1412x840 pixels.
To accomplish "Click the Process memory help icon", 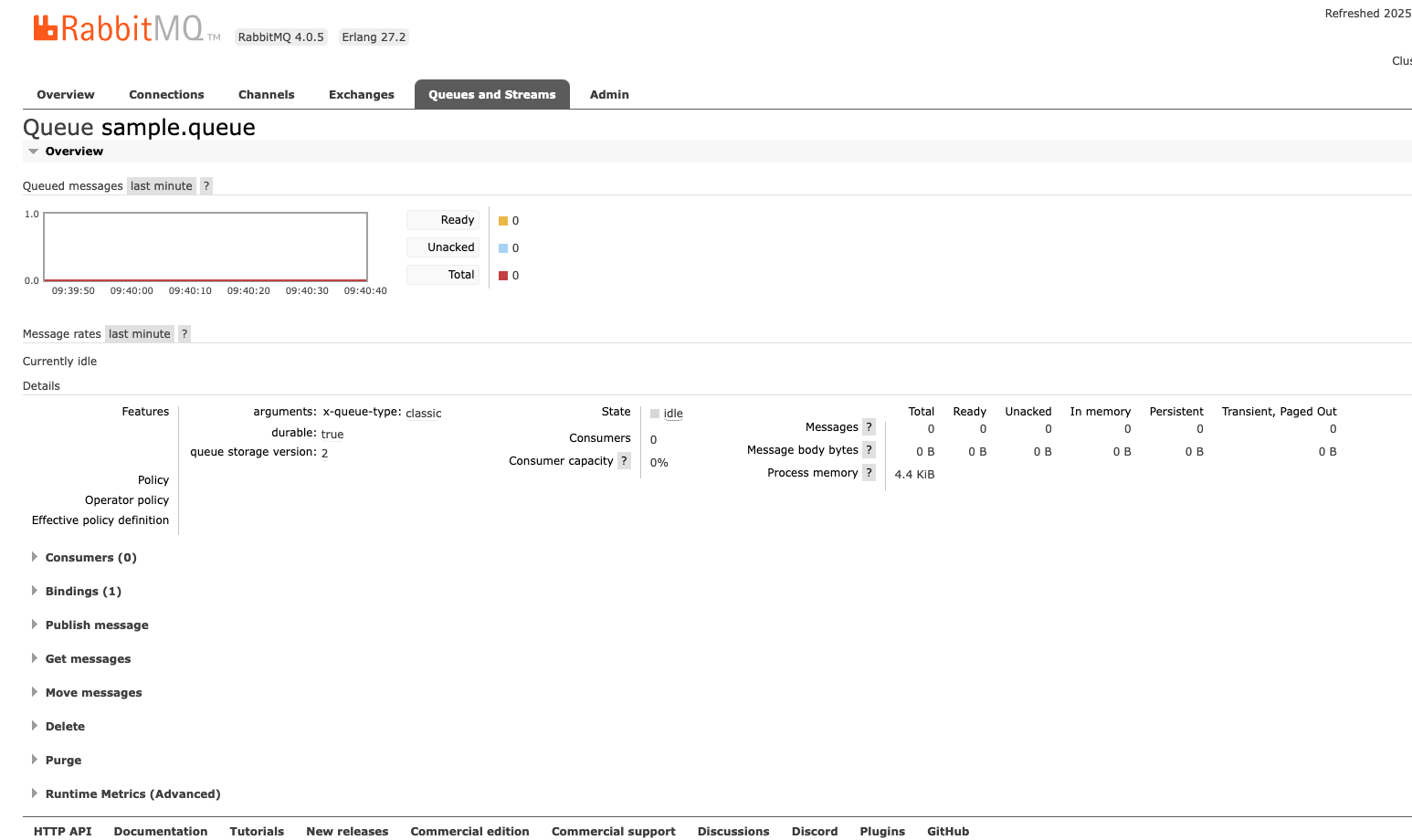I will [x=869, y=473].
